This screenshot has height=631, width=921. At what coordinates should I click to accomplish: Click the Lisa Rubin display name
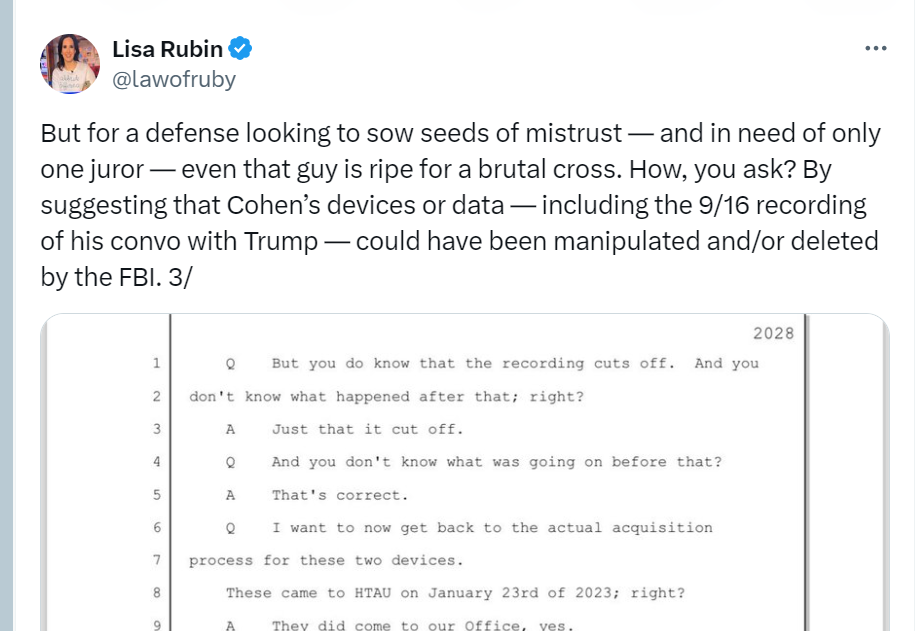167,49
